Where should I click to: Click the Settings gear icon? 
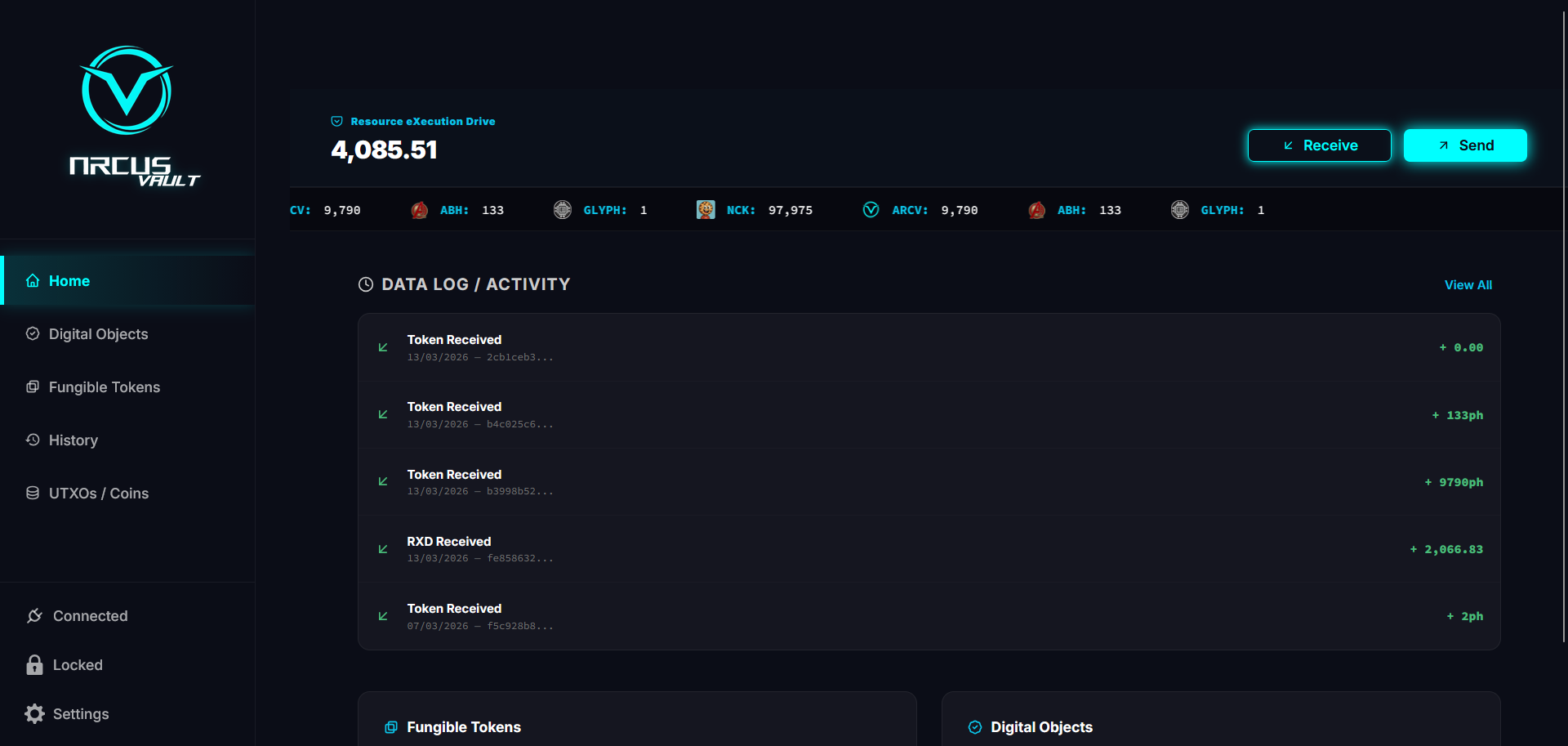[34, 714]
